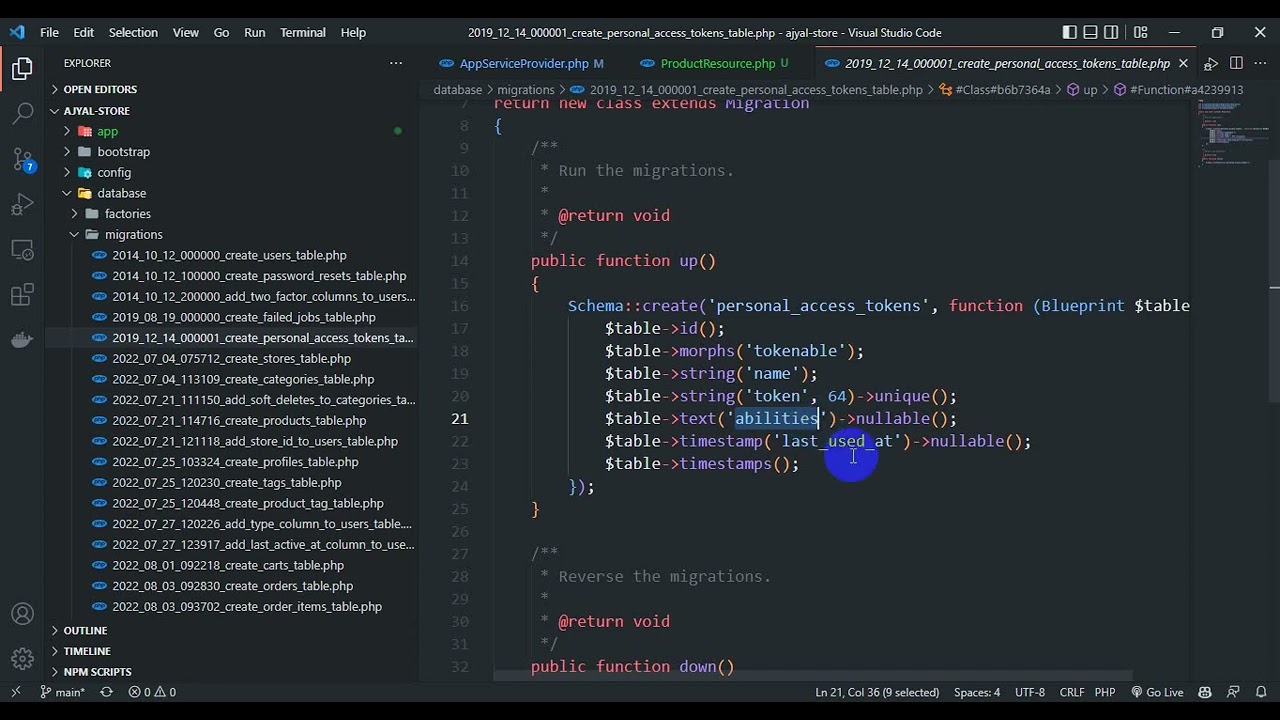Open the Manage gear icon
This screenshot has width=1280, height=720.
click(x=22, y=659)
